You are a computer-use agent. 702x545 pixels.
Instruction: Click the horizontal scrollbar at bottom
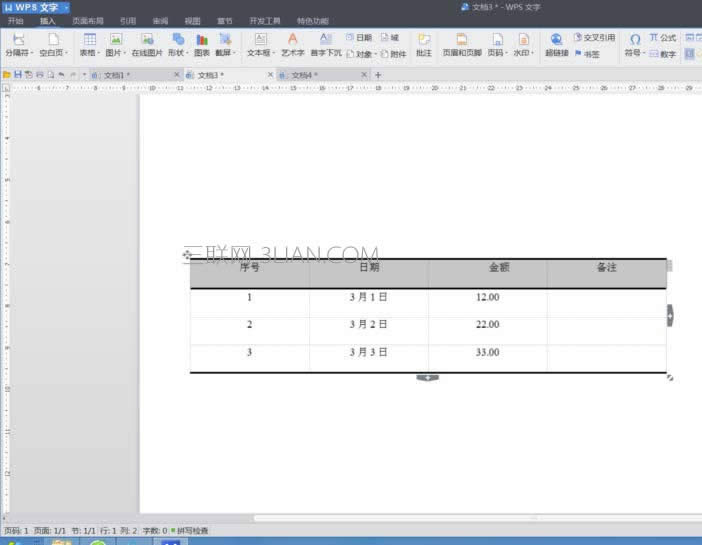point(477,518)
